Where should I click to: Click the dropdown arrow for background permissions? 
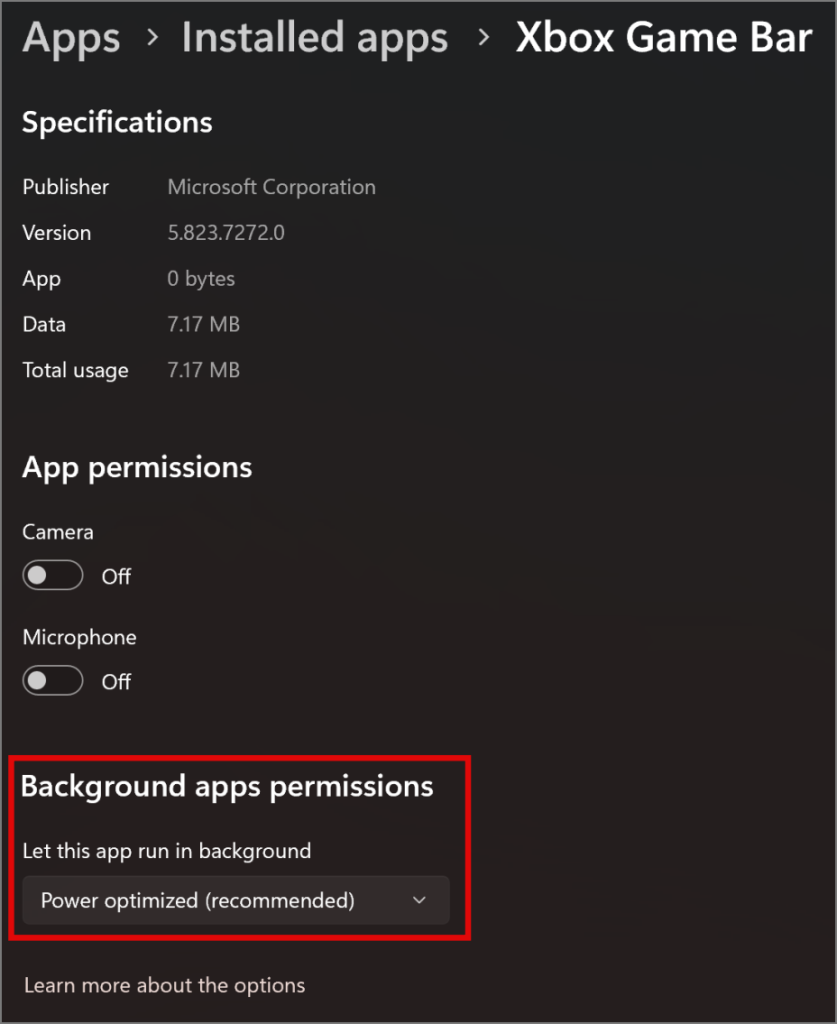[x=420, y=900]
